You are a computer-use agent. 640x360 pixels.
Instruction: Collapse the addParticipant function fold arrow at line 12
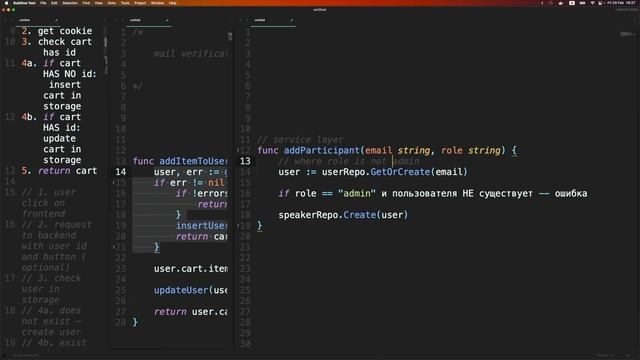point(238,150)
